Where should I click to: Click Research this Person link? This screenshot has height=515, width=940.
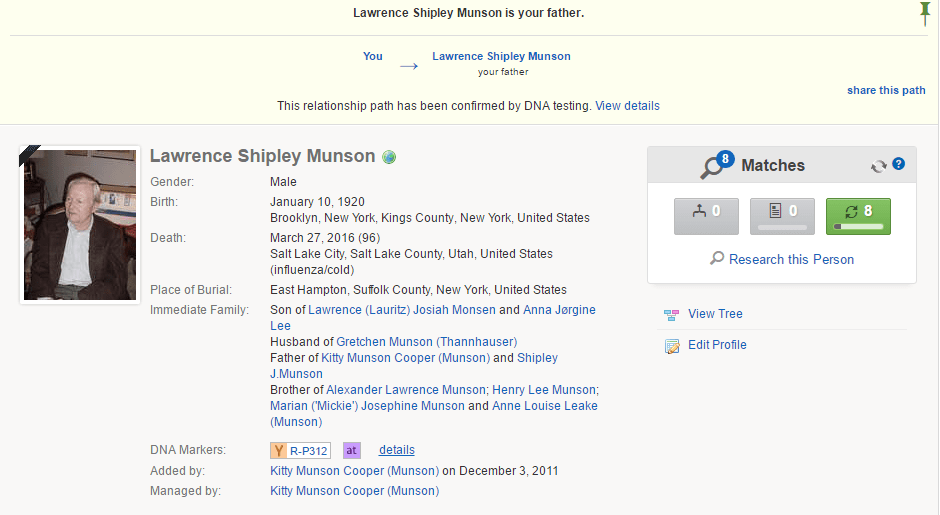pyautogui.click(x=791, y=259)
